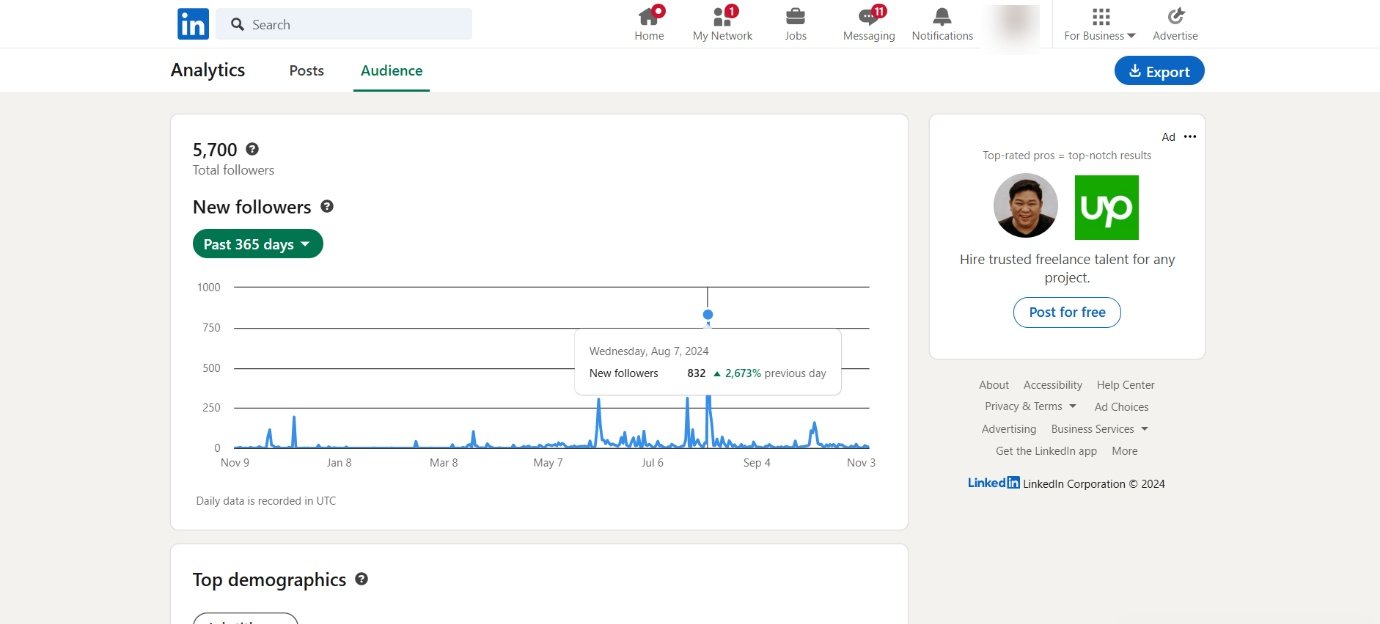Click the Total followers label
The height and width of the screenshot is (624, 1380).
pyautogui.click(x=233, y=170)
